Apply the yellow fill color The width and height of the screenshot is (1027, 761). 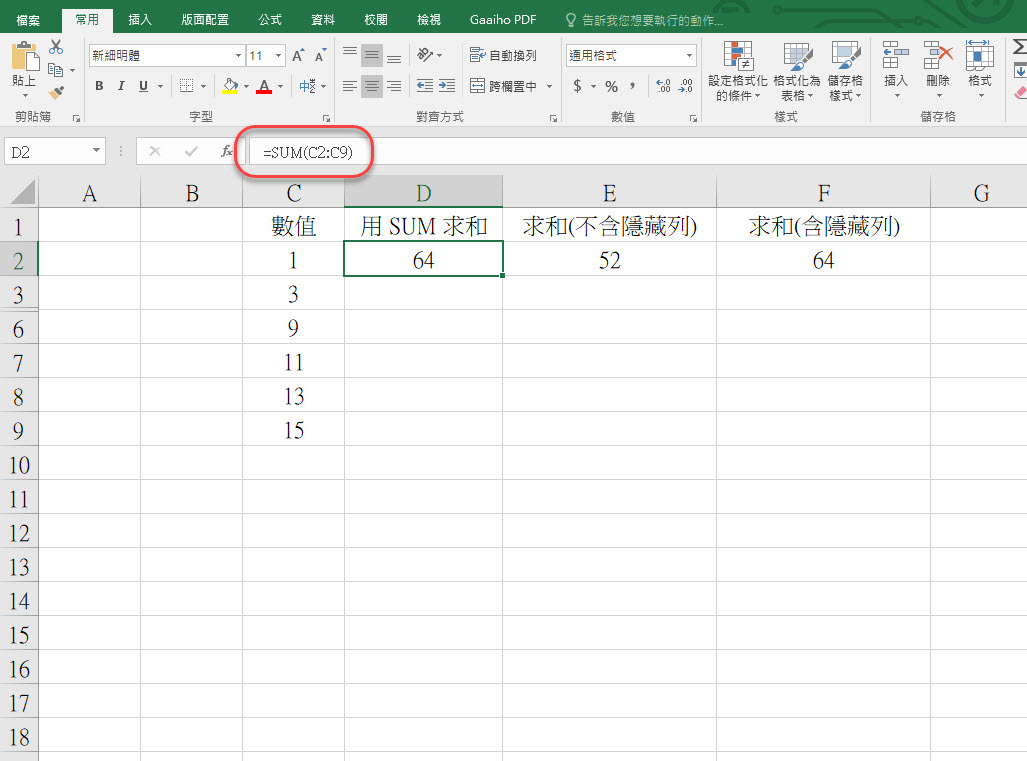tap(230, 87)
